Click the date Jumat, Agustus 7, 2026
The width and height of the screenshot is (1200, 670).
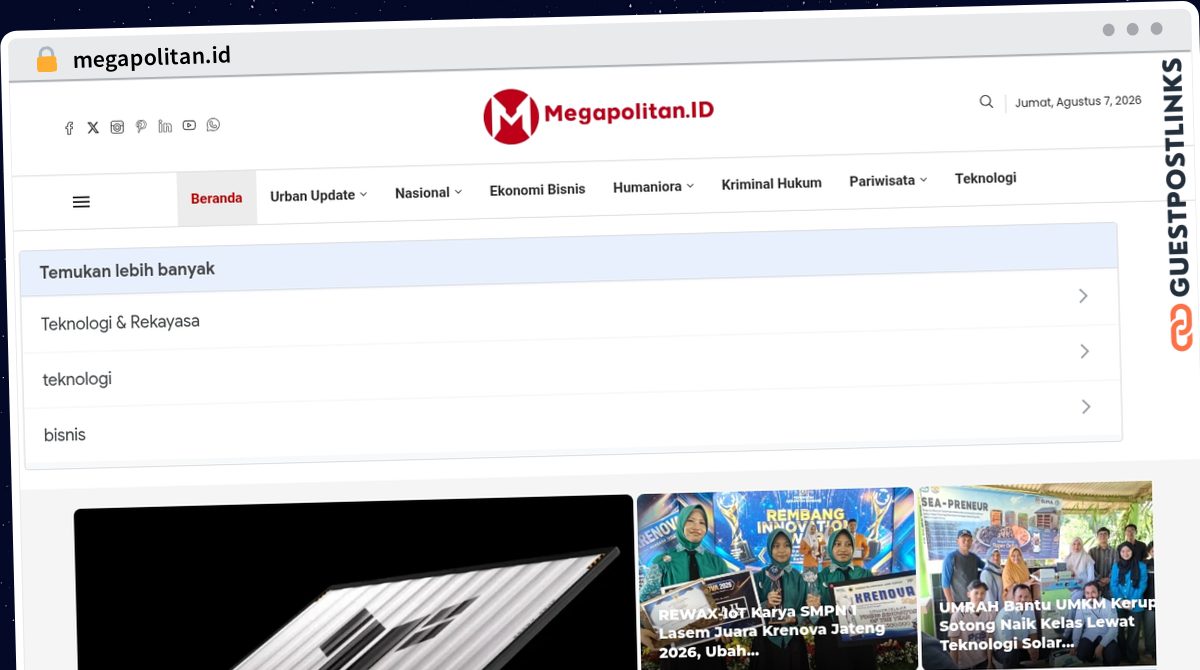tap(1078, 102)
